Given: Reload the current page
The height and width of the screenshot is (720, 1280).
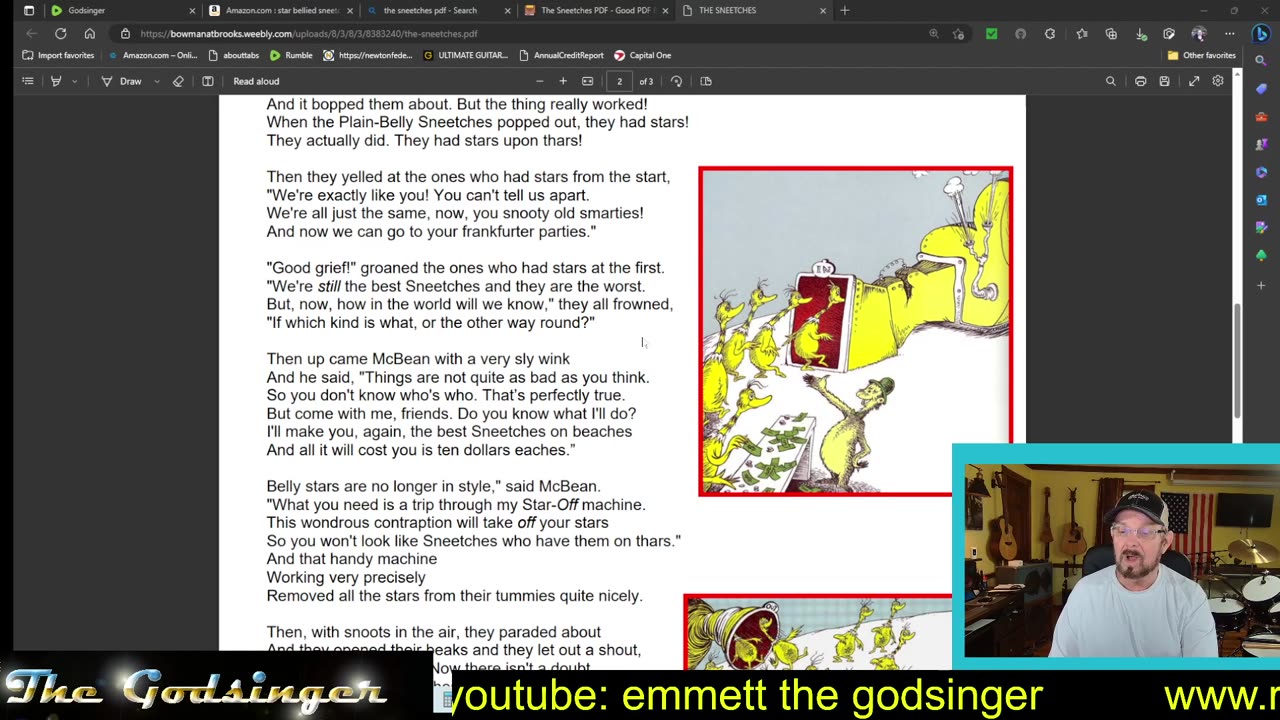Looking at the screenshot, I should (x=60, y=33).
